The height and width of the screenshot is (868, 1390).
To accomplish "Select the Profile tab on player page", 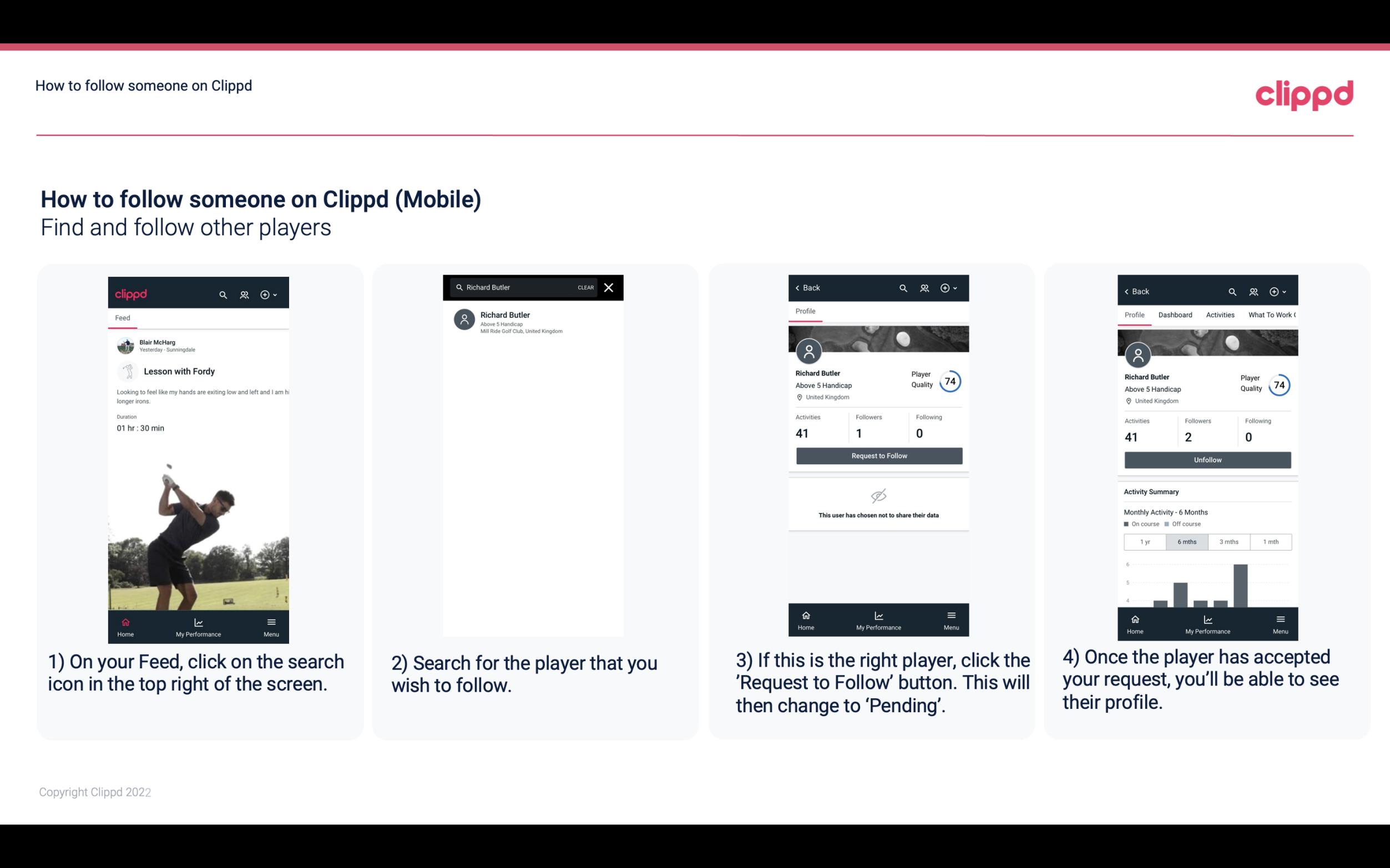I will point(805,312).
